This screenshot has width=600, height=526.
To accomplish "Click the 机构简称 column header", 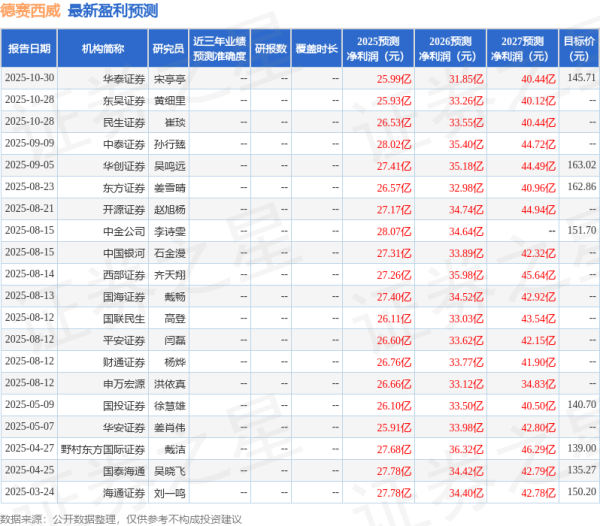I will (x=103, y=49).
